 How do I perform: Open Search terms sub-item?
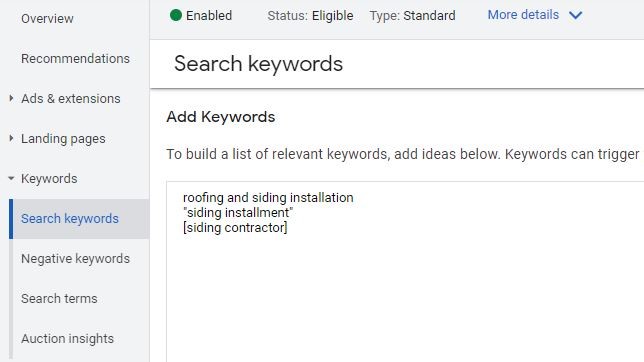pos(59,298)
